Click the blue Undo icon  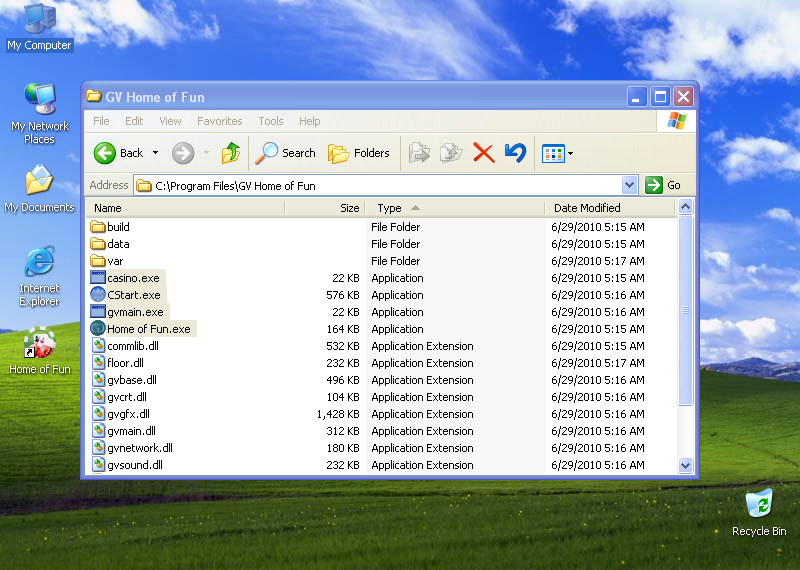point(515,153)
